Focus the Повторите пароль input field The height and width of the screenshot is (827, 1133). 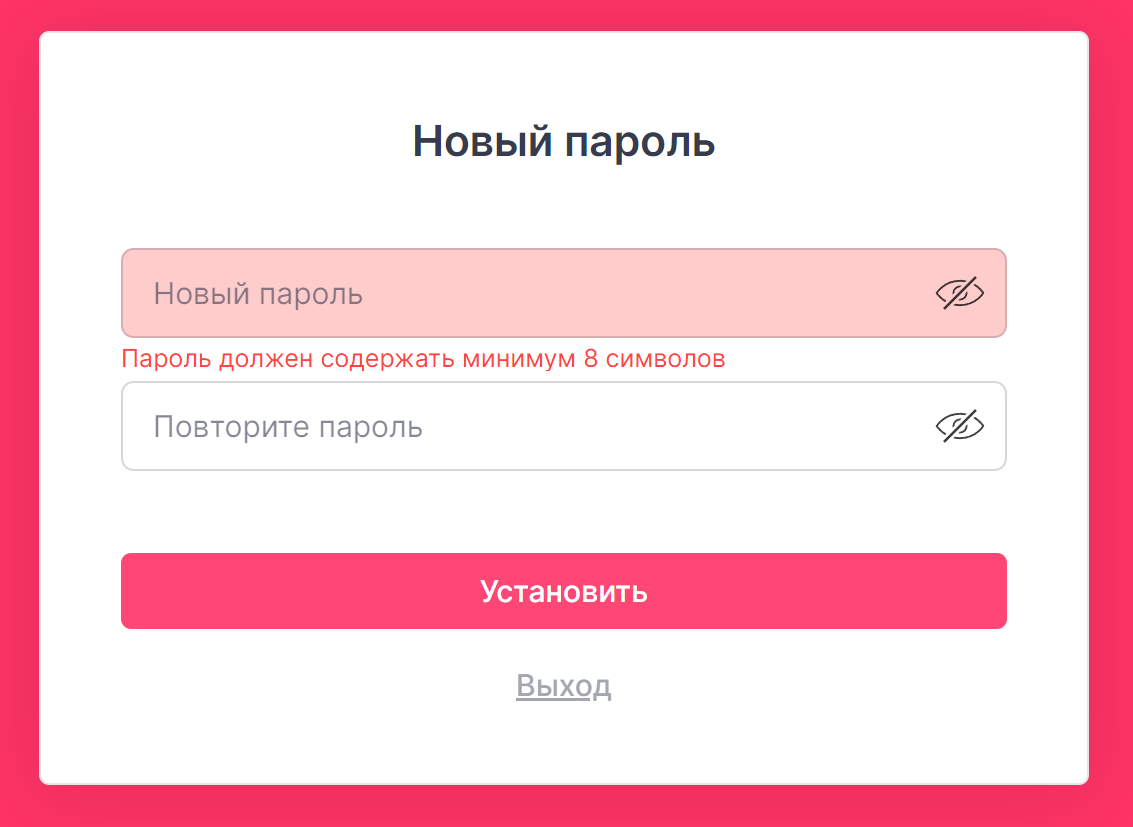pyautogui.click(x=564, y=426)
